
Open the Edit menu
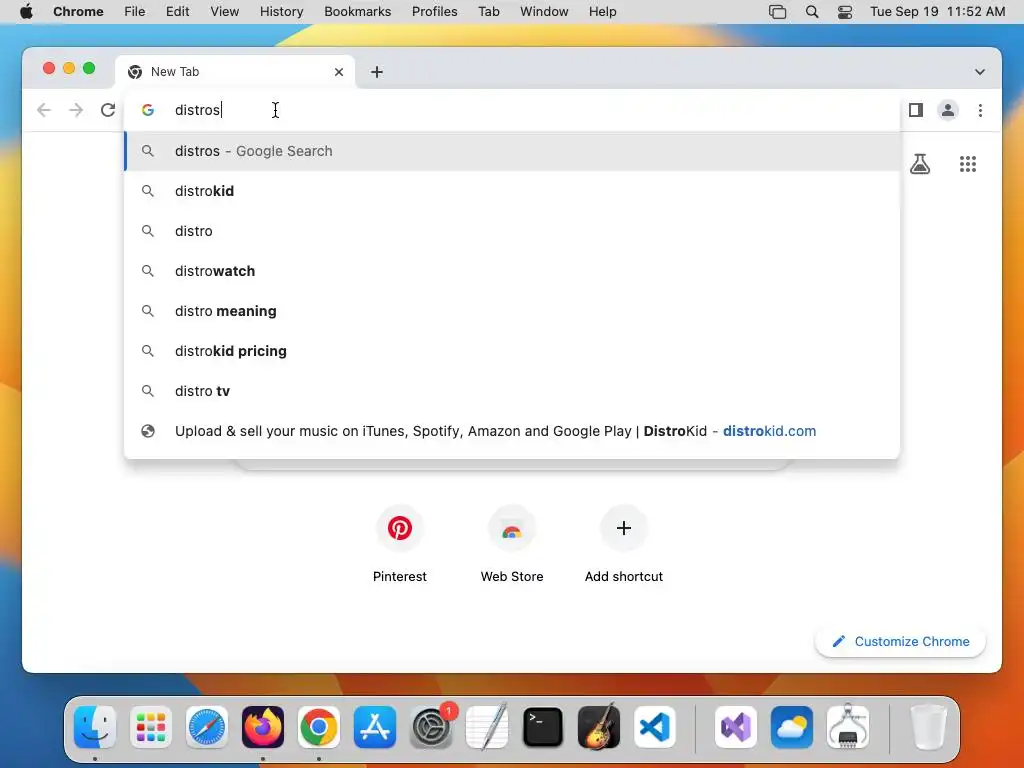pos(177,12)
